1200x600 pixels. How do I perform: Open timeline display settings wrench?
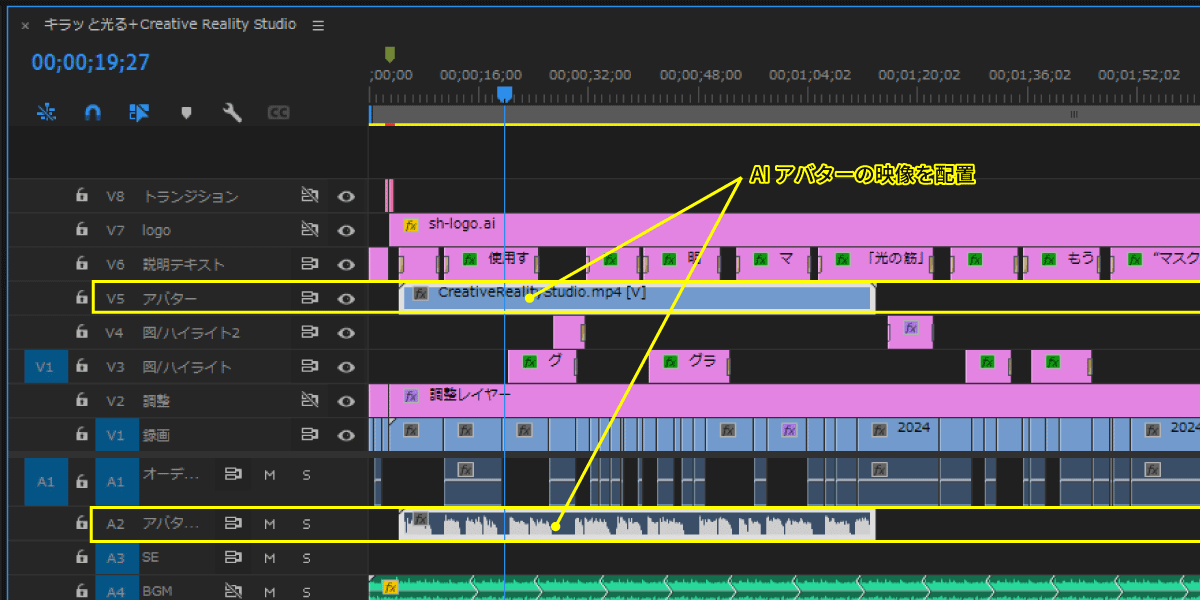(232, 113)
